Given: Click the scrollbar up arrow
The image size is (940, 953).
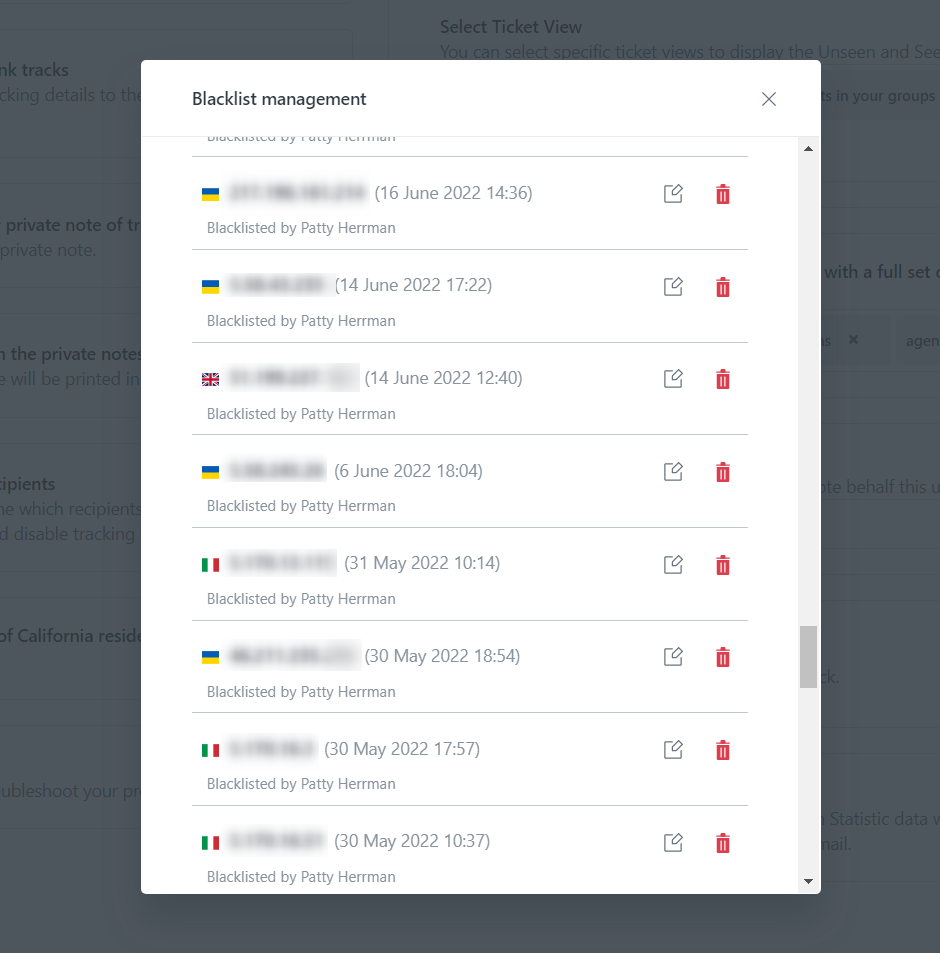Looking at the screenshot, I should pyautogui.click(x=808, y=148).
